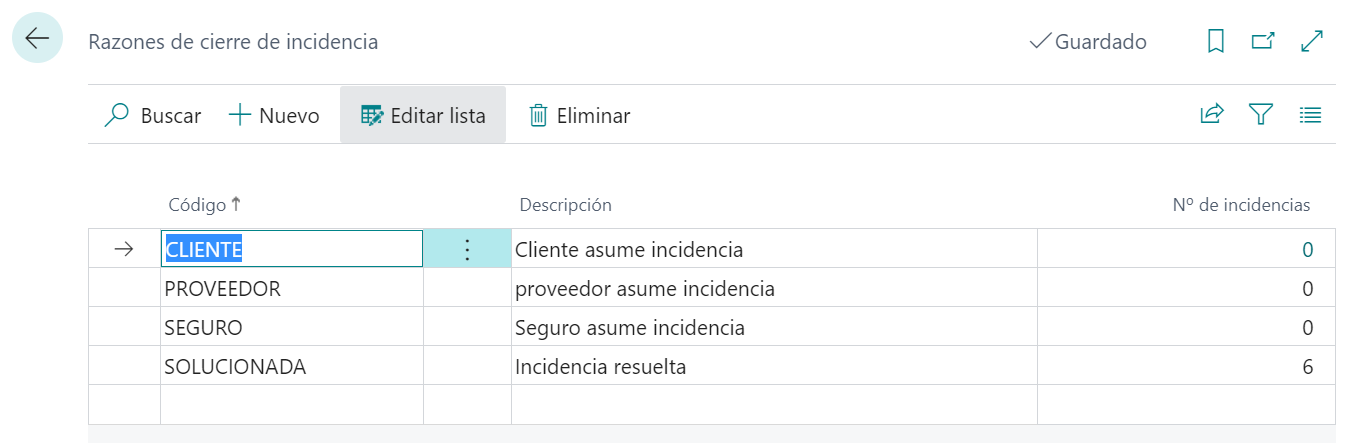
Task: Open page in new window icon
Action: [1264, 42]
